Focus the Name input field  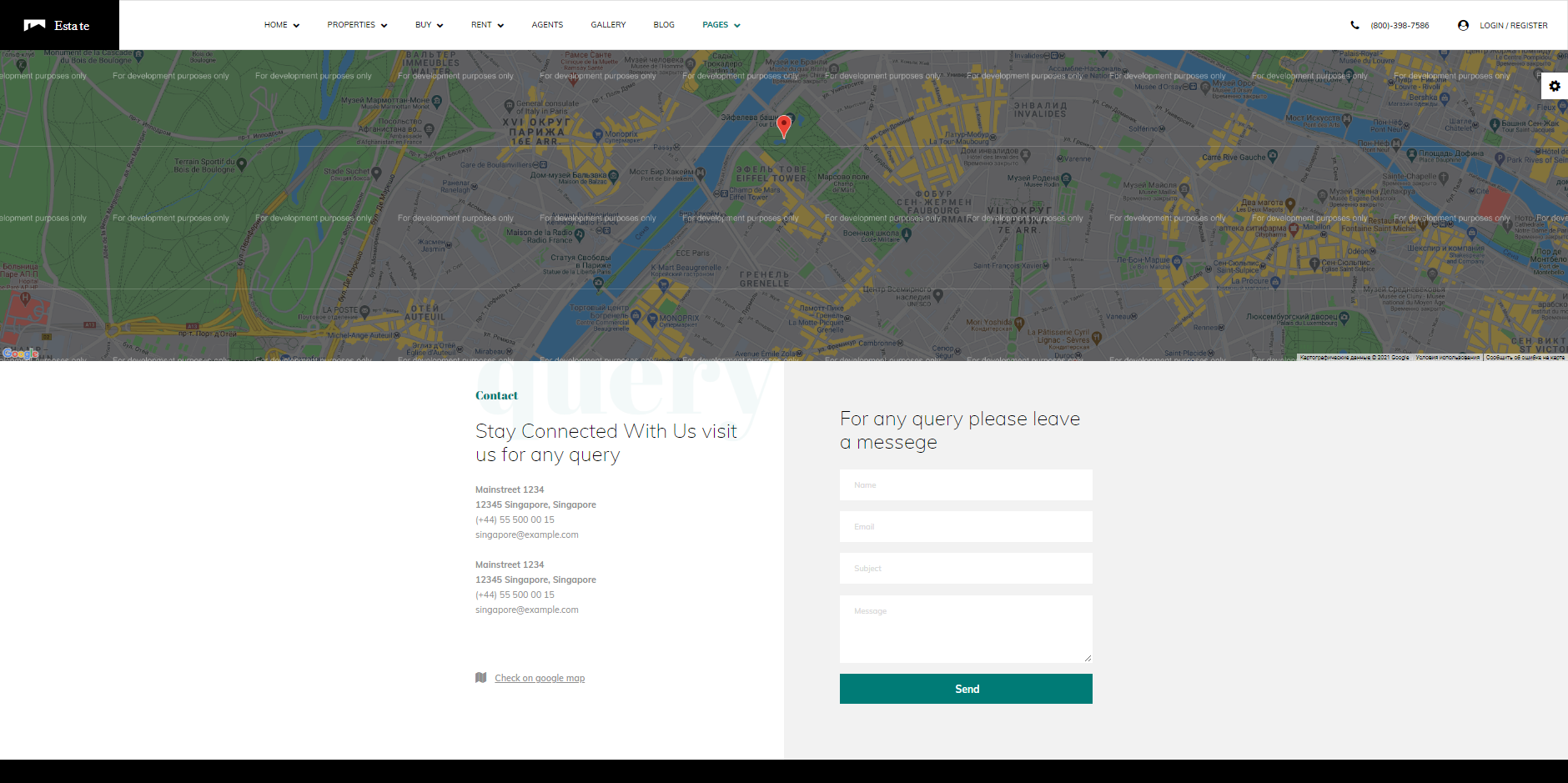[x=966, y=484]
